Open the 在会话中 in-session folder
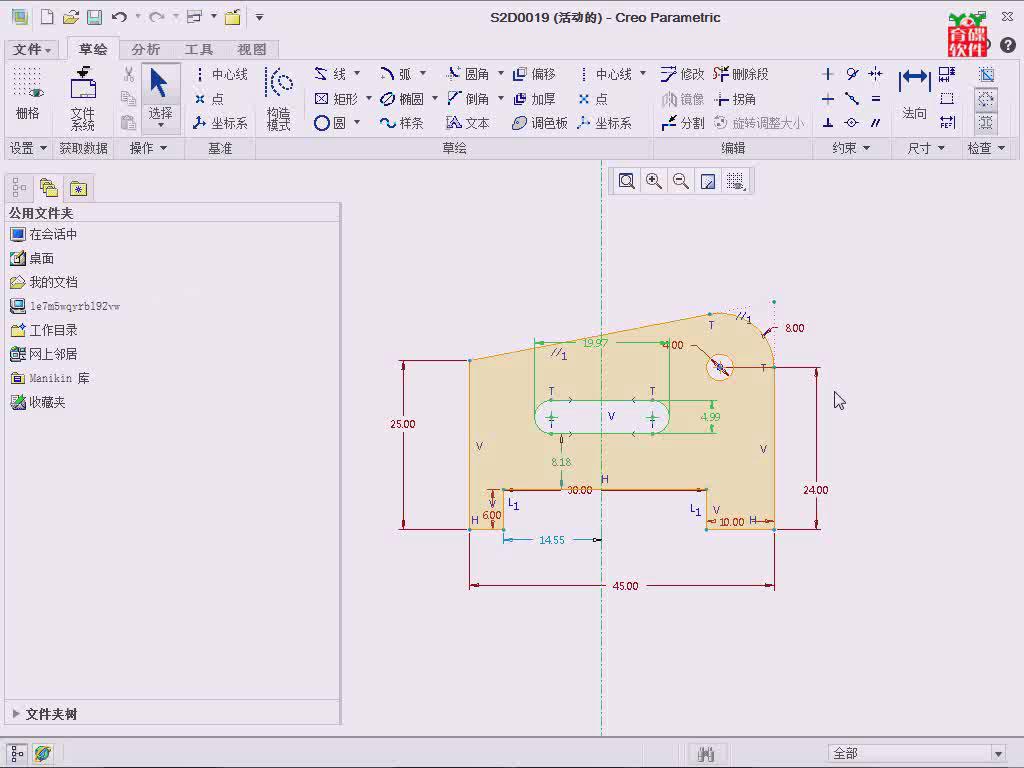The width and height of the screenshot is (1024, 768). [x=44, y=234]
